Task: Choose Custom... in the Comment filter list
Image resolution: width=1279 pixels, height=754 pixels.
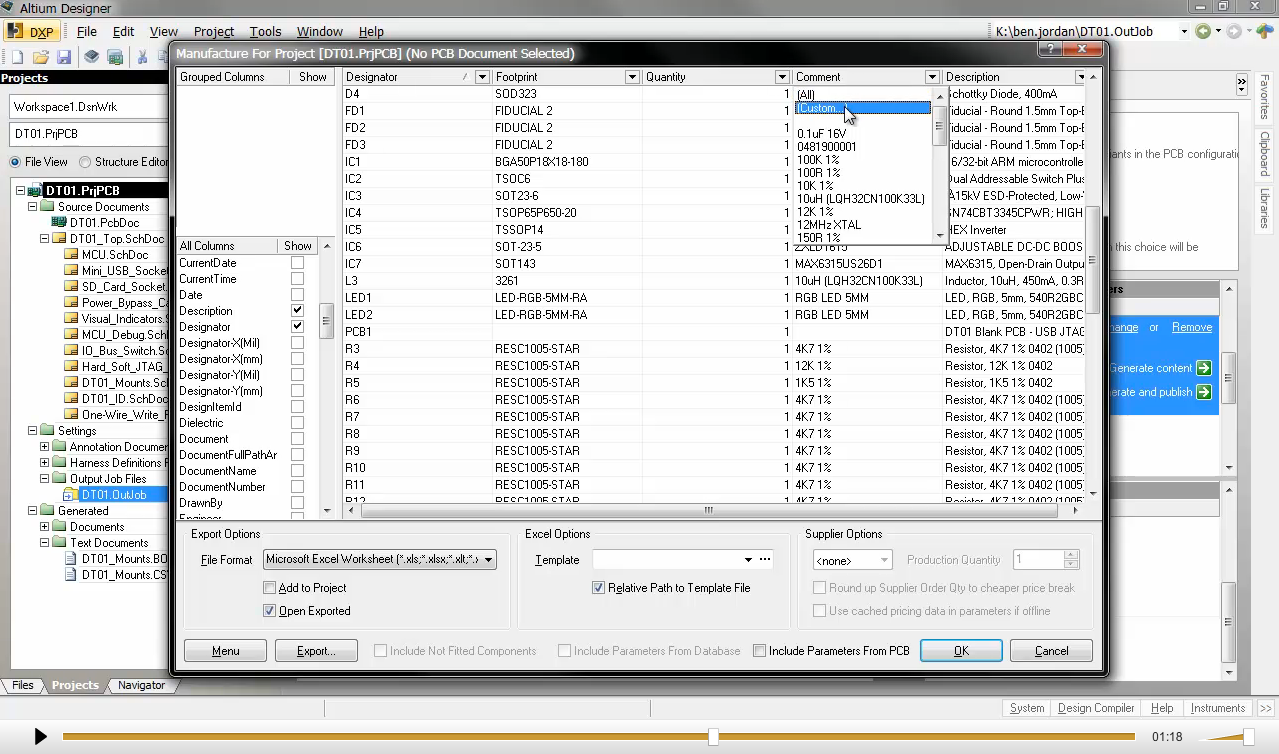Action: click(863, 108)
